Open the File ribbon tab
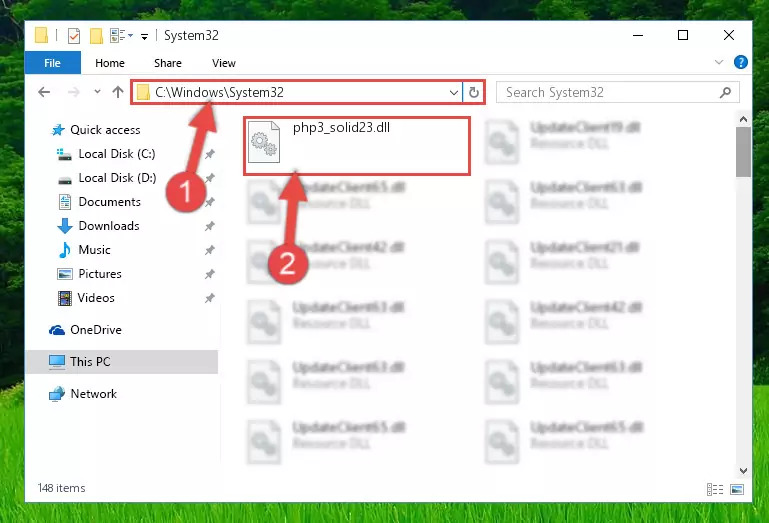Viewport: 769px width, 523px height. coord(52,63)
